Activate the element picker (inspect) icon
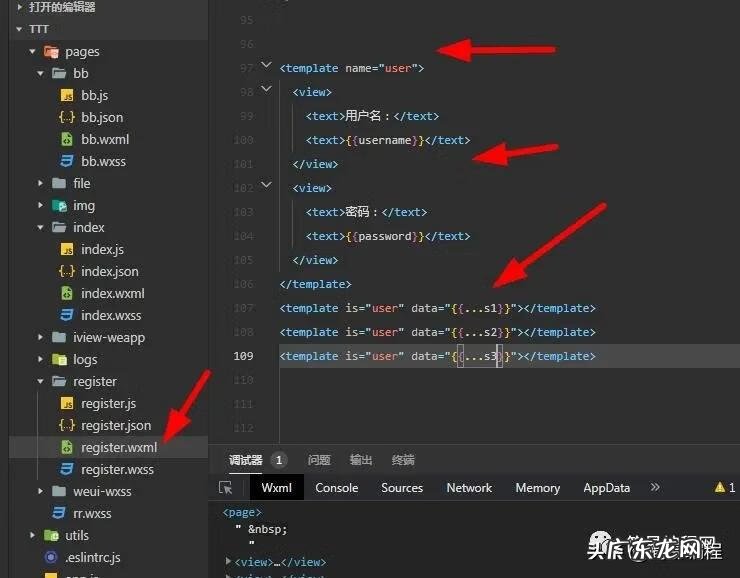This screenshot has height=578, width=740. (x=226, y=488)
